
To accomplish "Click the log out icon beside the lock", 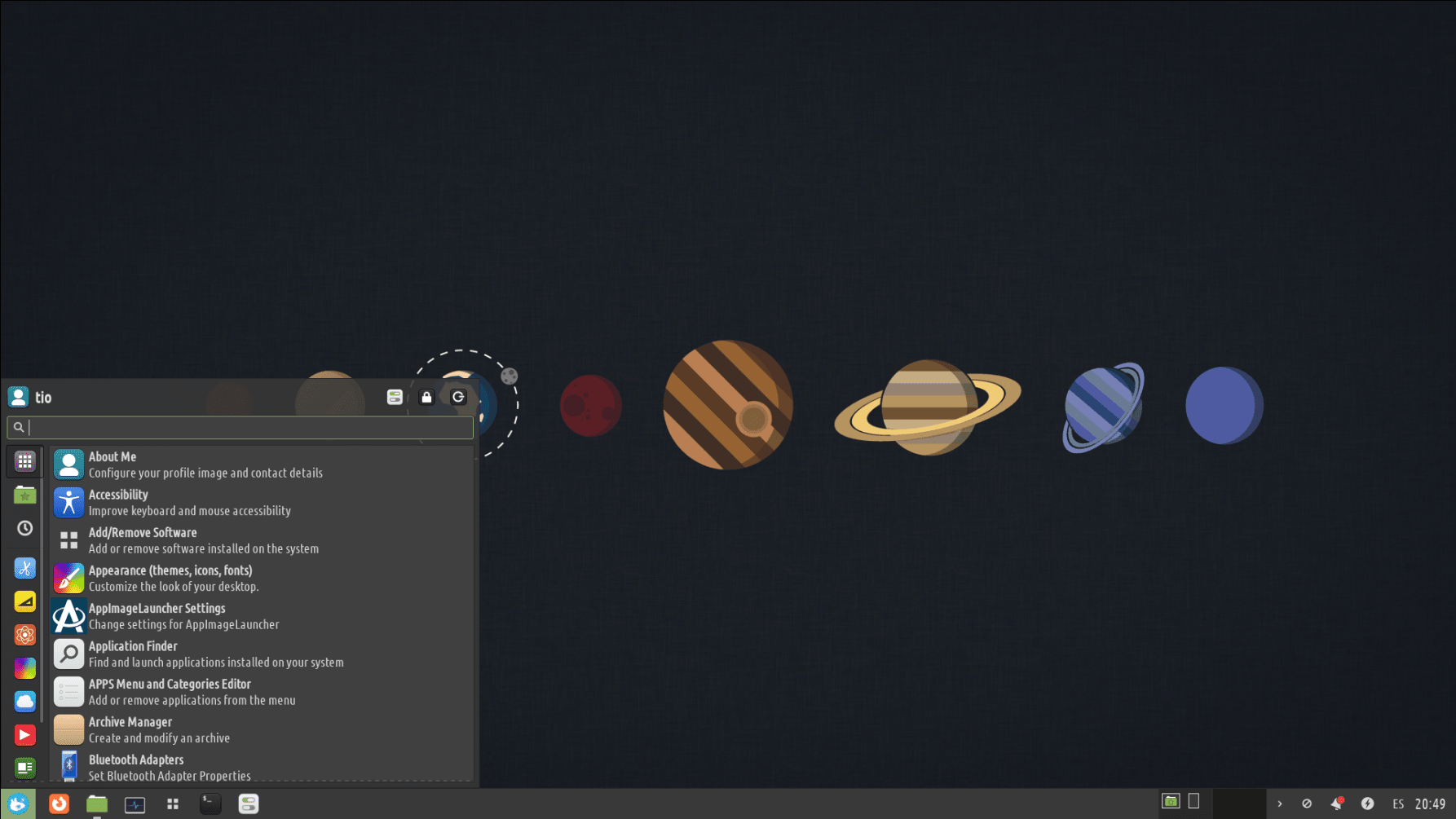I will click(x=458, y=397).
